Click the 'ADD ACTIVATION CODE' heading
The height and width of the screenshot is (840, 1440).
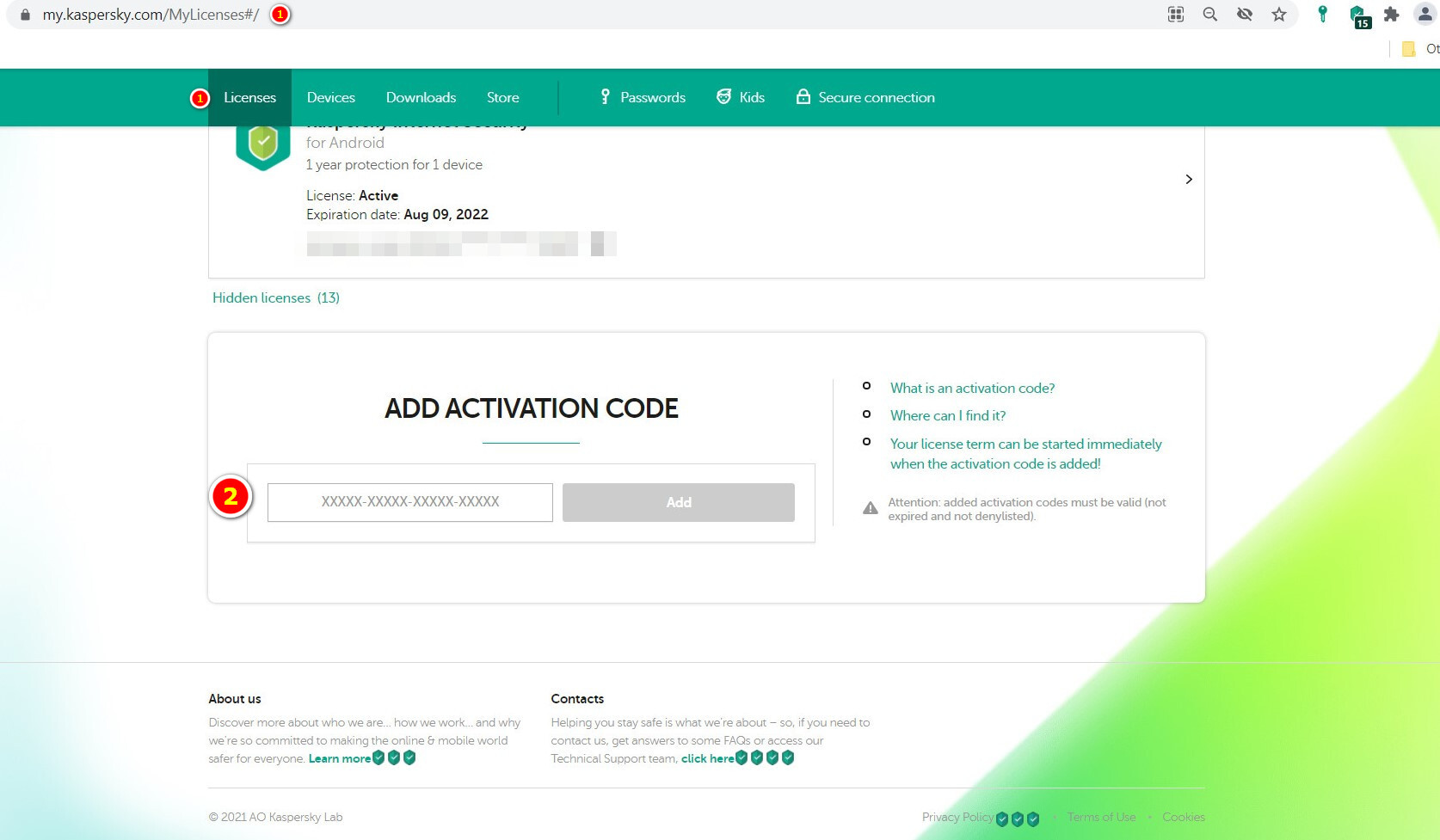point(532,408)
